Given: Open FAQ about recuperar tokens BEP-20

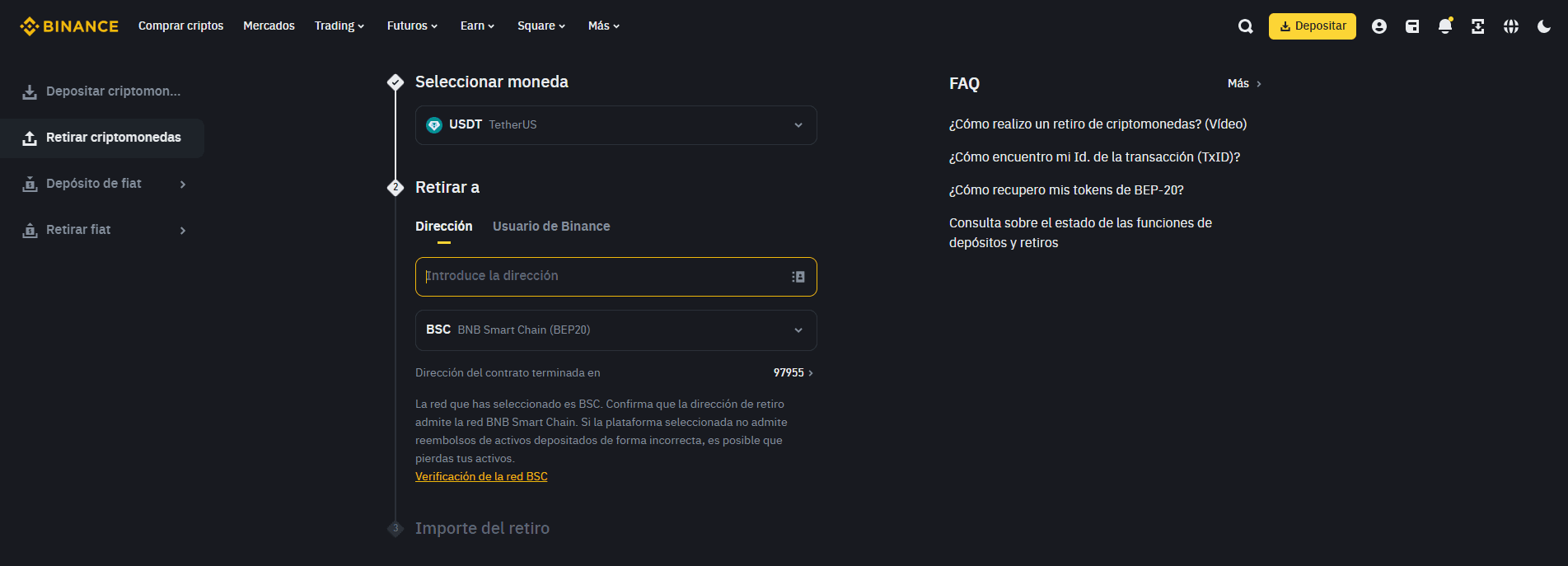Looking at the screenshot, I should [1066, 190].
